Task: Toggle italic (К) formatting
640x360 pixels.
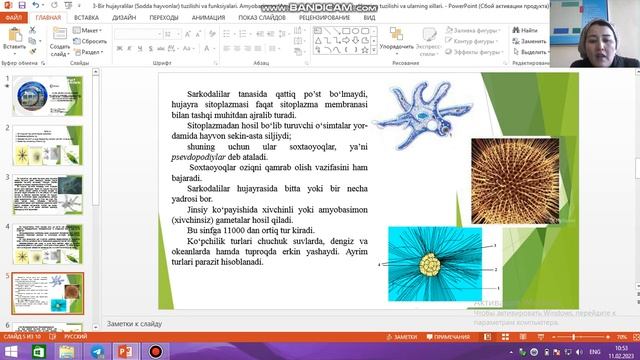Action: click(x=130, y=49)
